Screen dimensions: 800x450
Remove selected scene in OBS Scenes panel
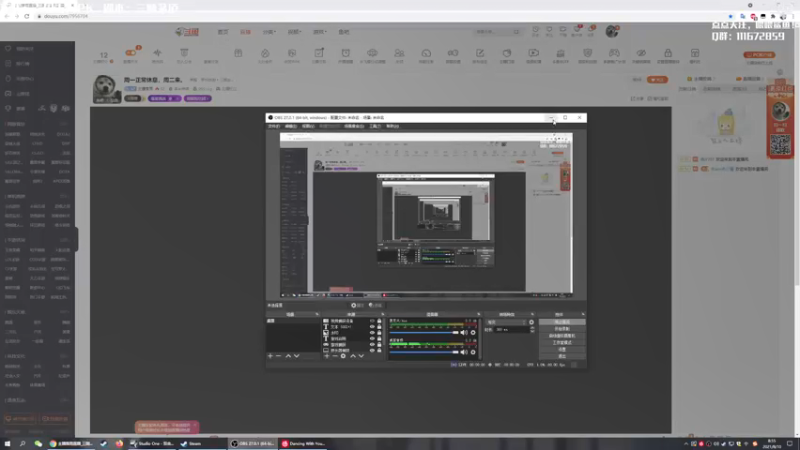[x=279, y=356]
